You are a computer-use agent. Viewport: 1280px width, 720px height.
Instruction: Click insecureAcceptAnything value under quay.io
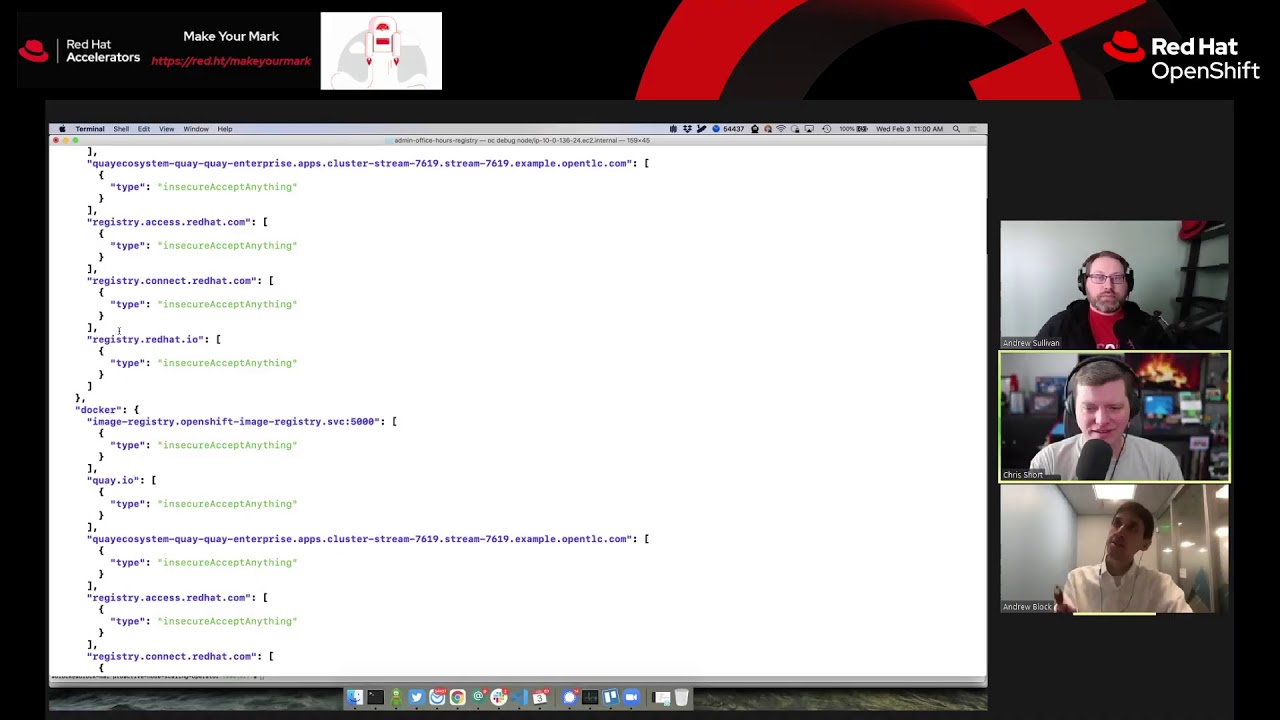click(x=227, y=504)
